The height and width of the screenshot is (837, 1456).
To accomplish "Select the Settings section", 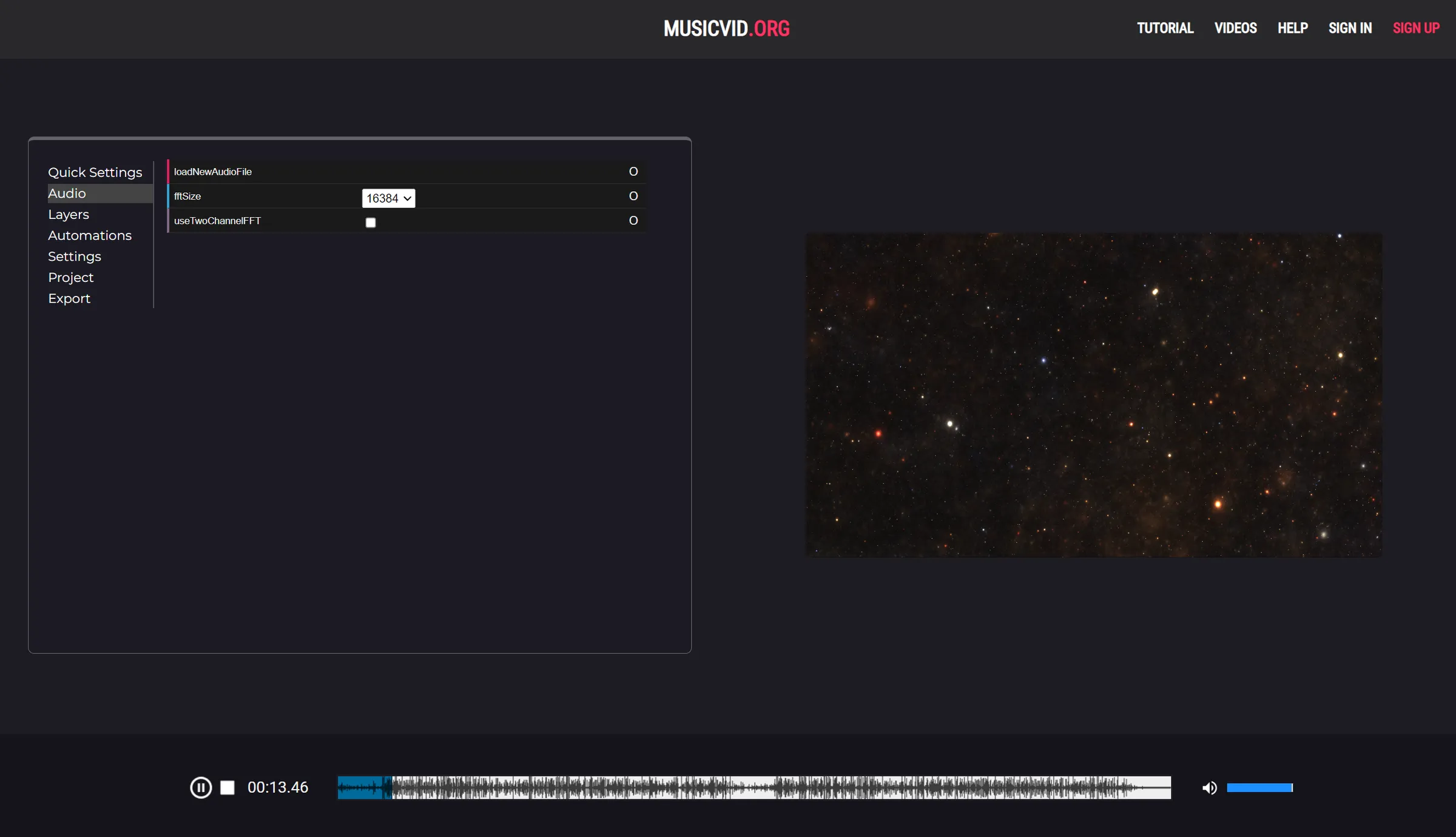I will click(x=74, y=257).
